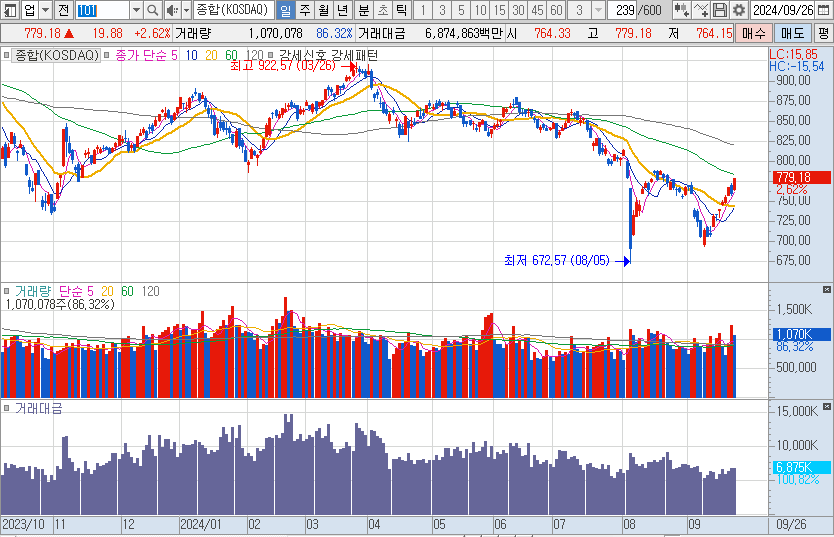The width and height of the screenshot is (834, 537).
Task: Toggle the 종가 단순 moving average checkbox
Action: [x=107, y=55]
